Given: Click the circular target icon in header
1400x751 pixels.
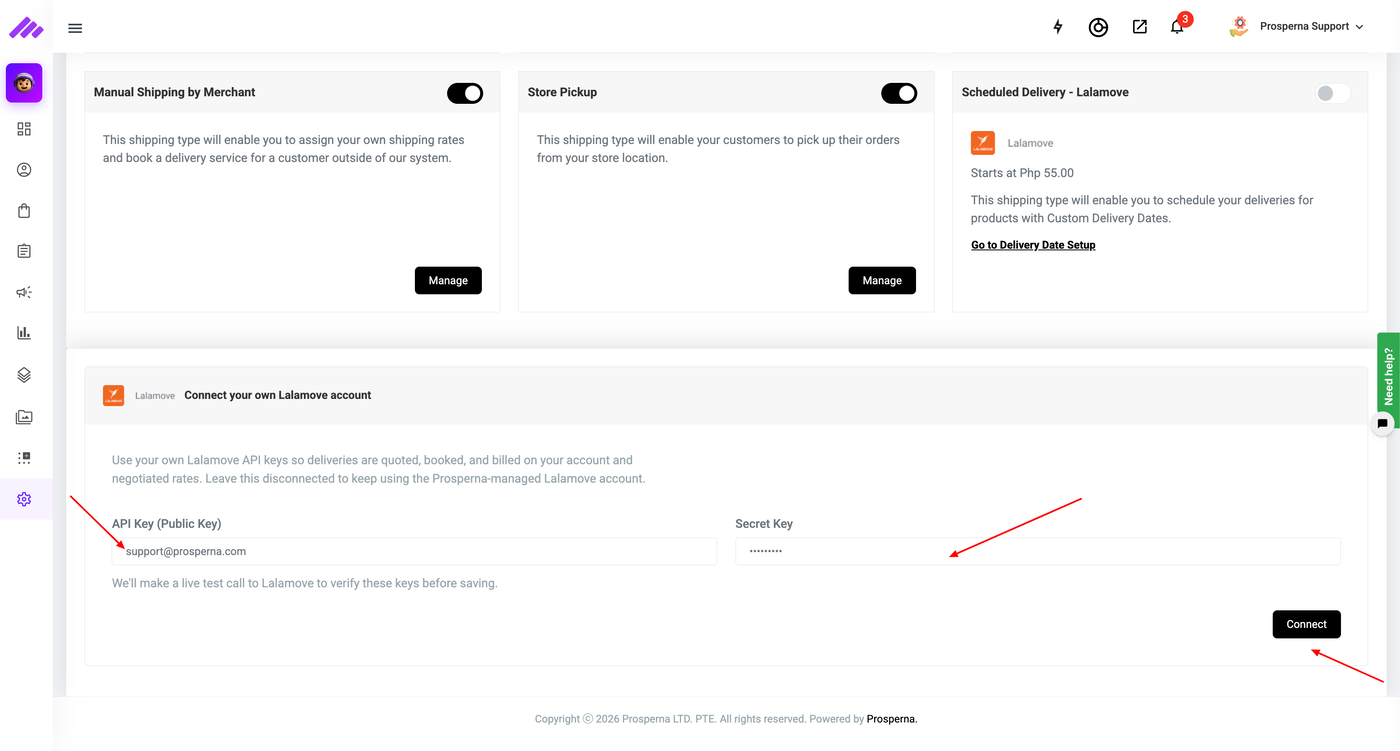Looking at the screenshot, I should [x=1098, y=27].
